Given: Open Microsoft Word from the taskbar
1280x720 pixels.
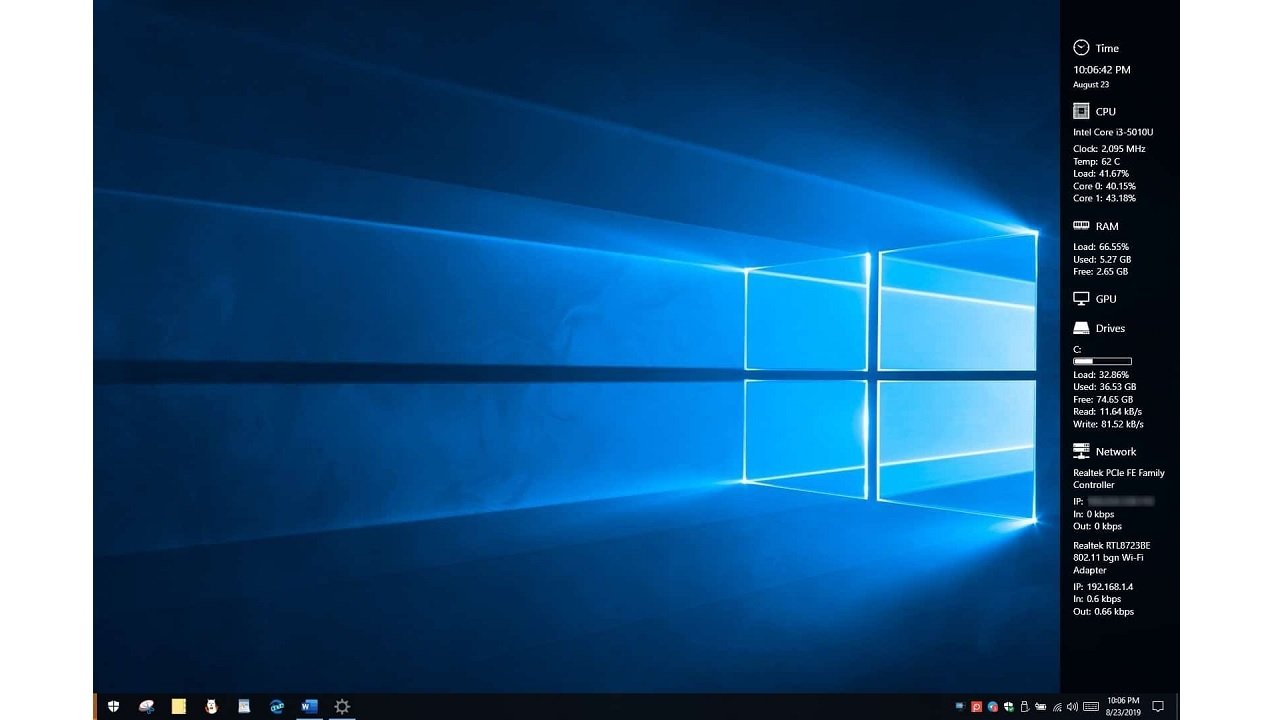Looking at the screenshot, I should [309, 707].
